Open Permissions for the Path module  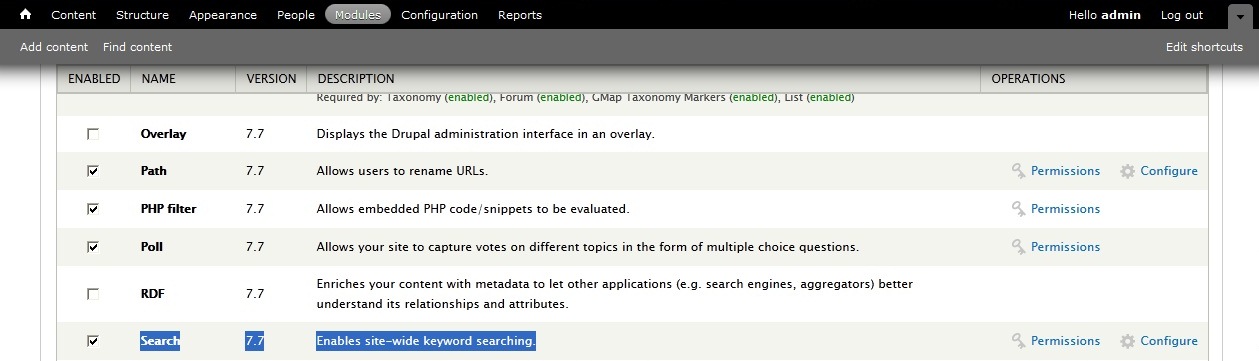click(1065, 171)
